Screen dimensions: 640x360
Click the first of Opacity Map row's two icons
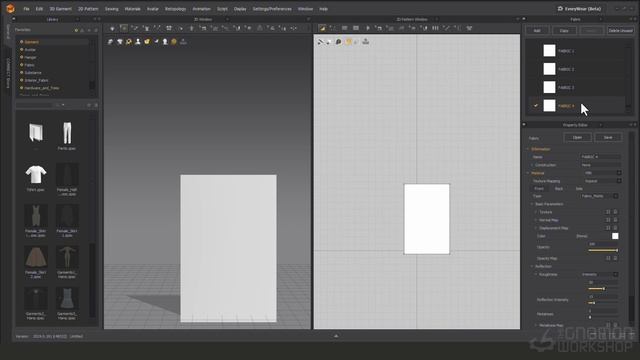click(x=608, y=258)
